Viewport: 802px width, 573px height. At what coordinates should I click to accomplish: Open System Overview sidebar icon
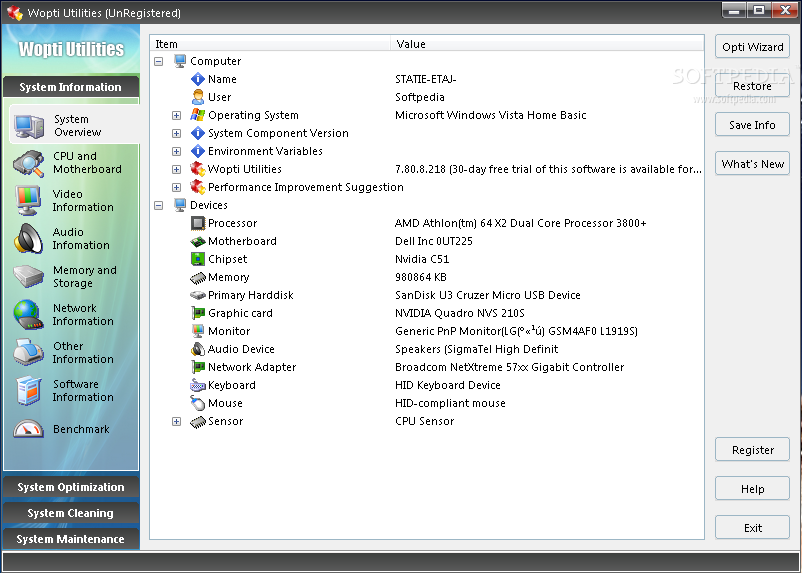coord(29,126)
